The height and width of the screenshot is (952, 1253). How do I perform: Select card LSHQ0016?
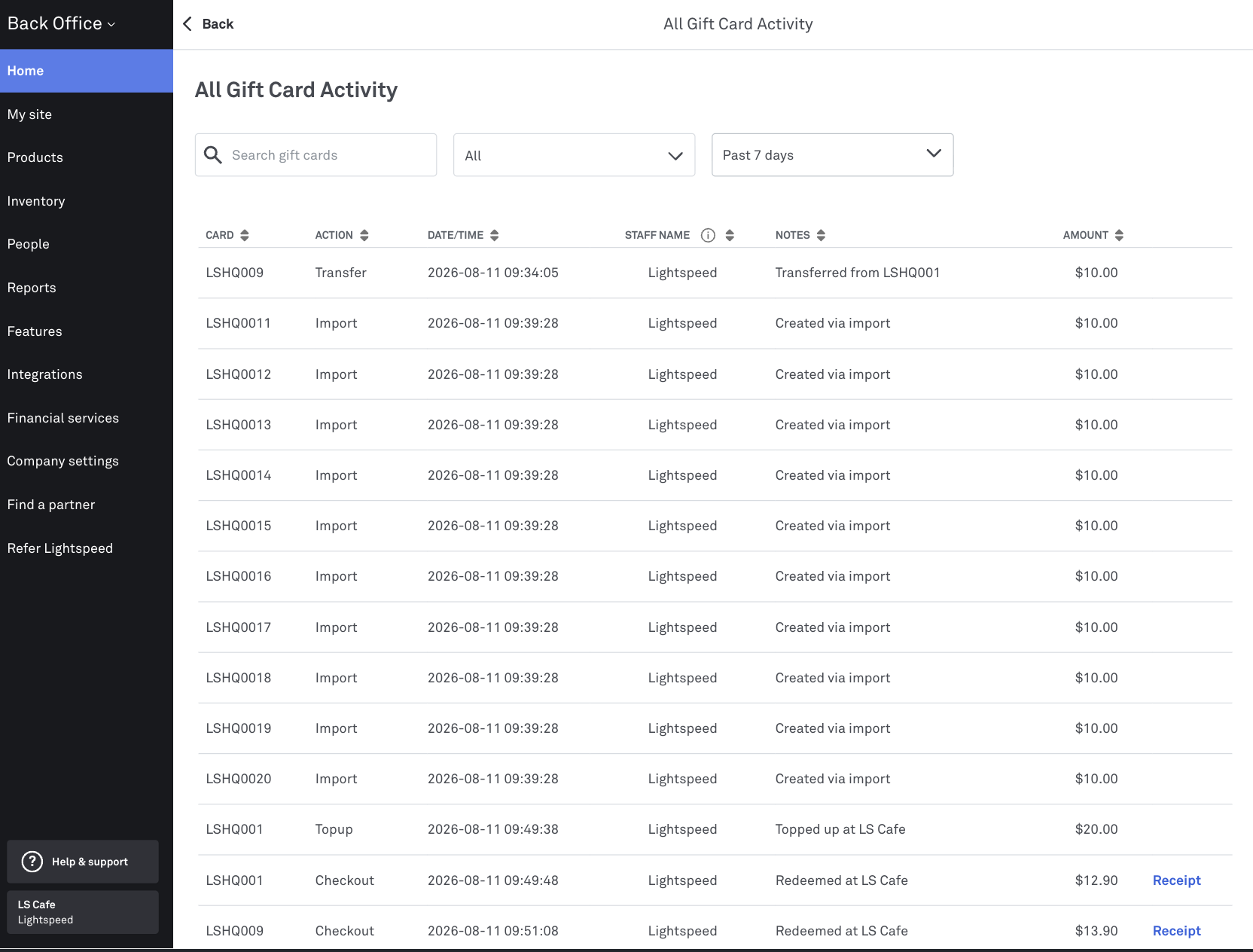tap(238, 576)
